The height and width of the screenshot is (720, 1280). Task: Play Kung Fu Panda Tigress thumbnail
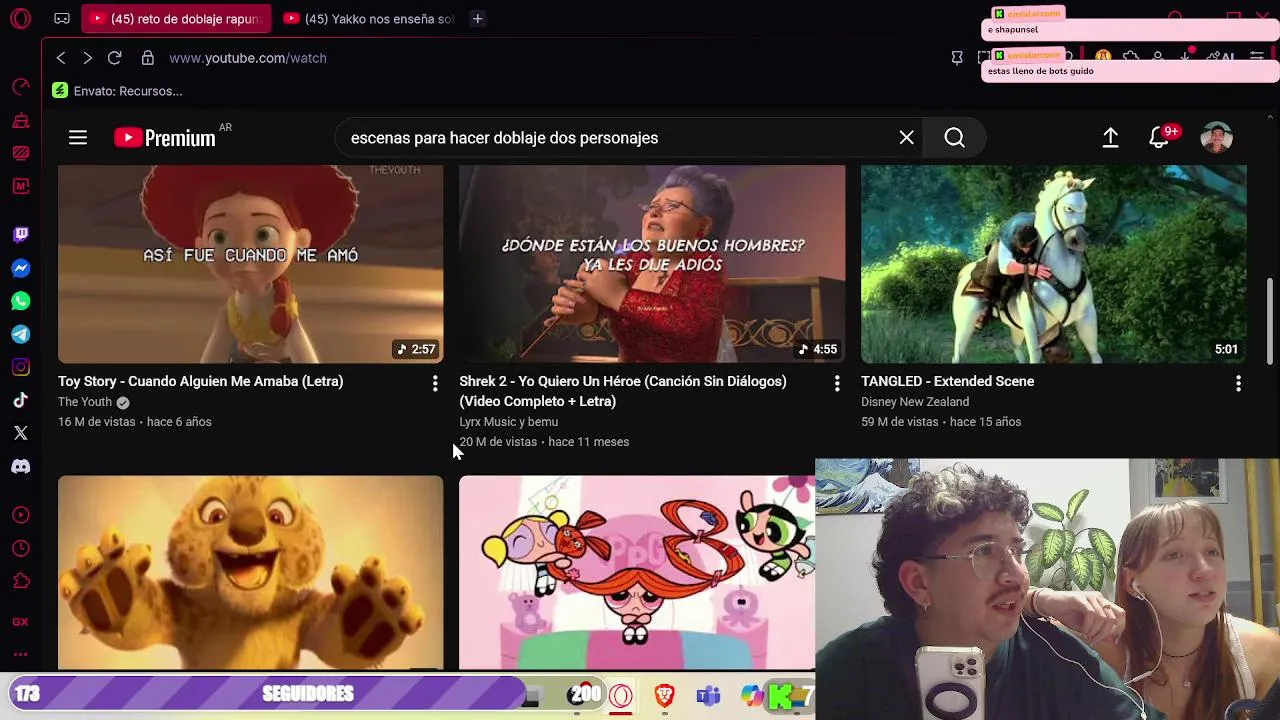(250, 572)
